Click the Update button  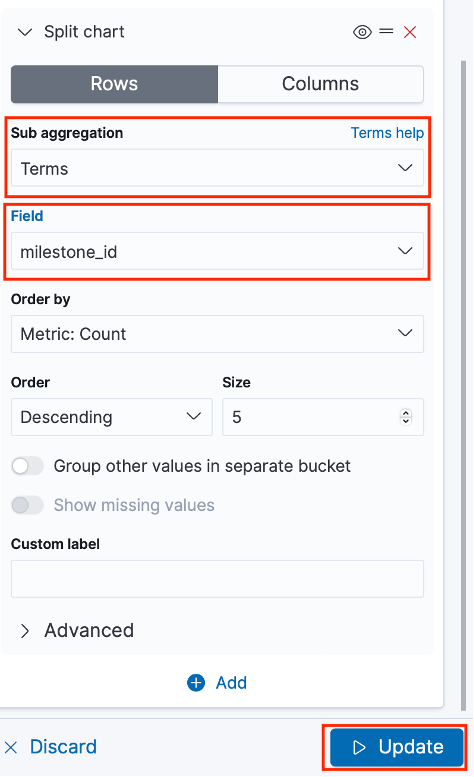coord(397,747)
